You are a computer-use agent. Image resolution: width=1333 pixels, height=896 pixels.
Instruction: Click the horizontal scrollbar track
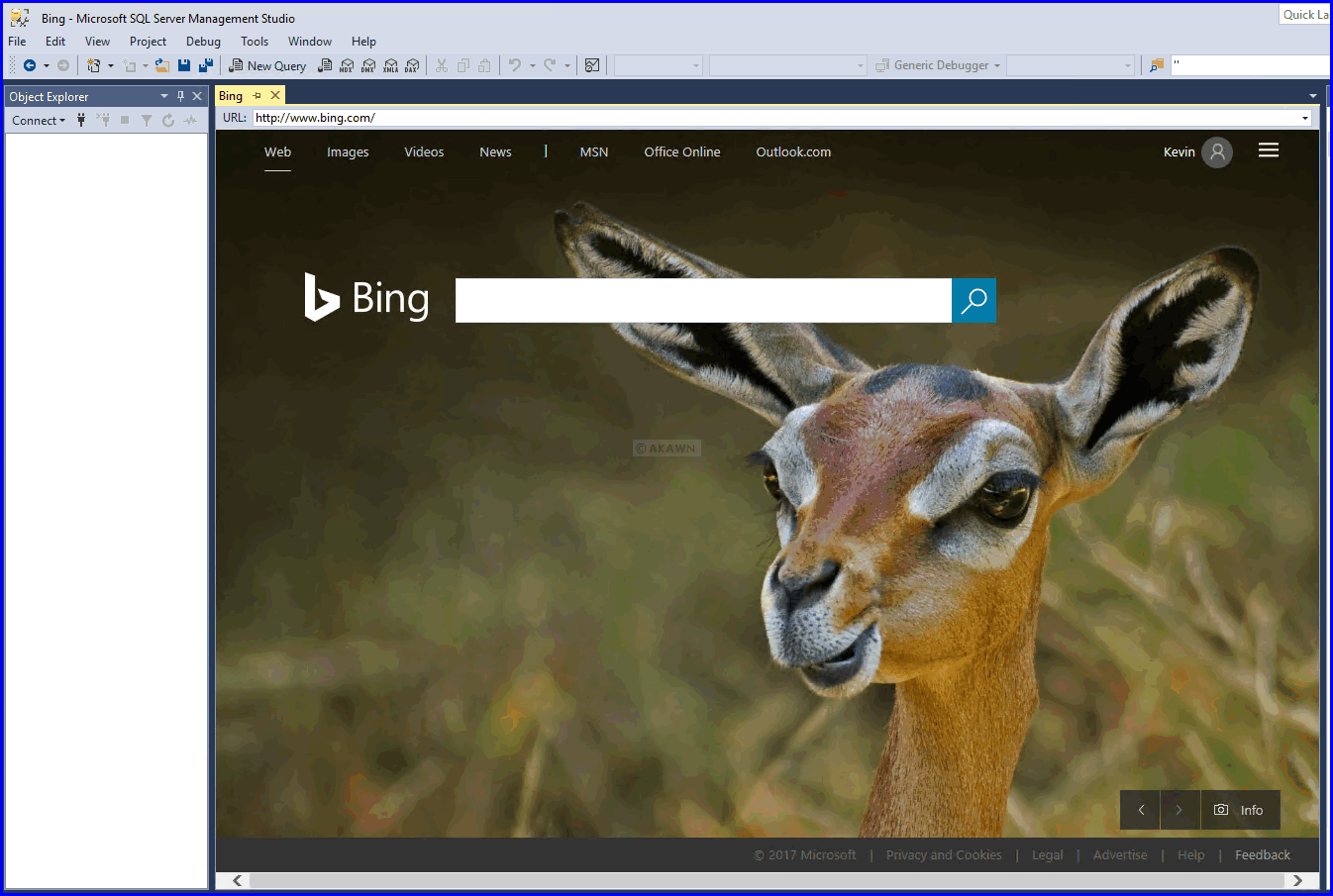[x=768, y=880]
